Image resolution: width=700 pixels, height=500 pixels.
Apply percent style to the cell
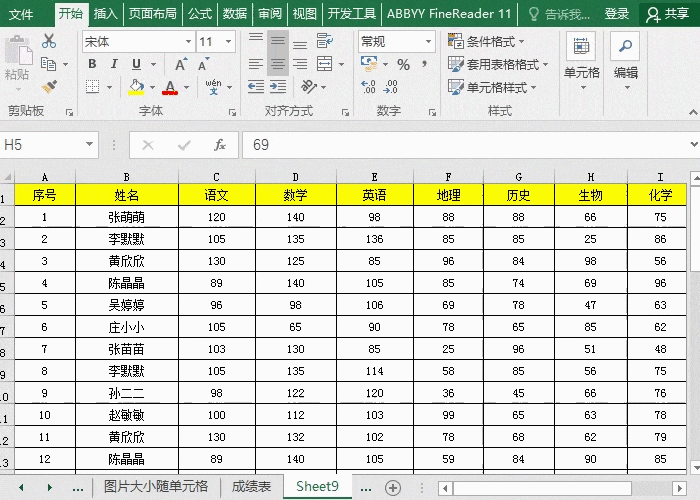403,64
